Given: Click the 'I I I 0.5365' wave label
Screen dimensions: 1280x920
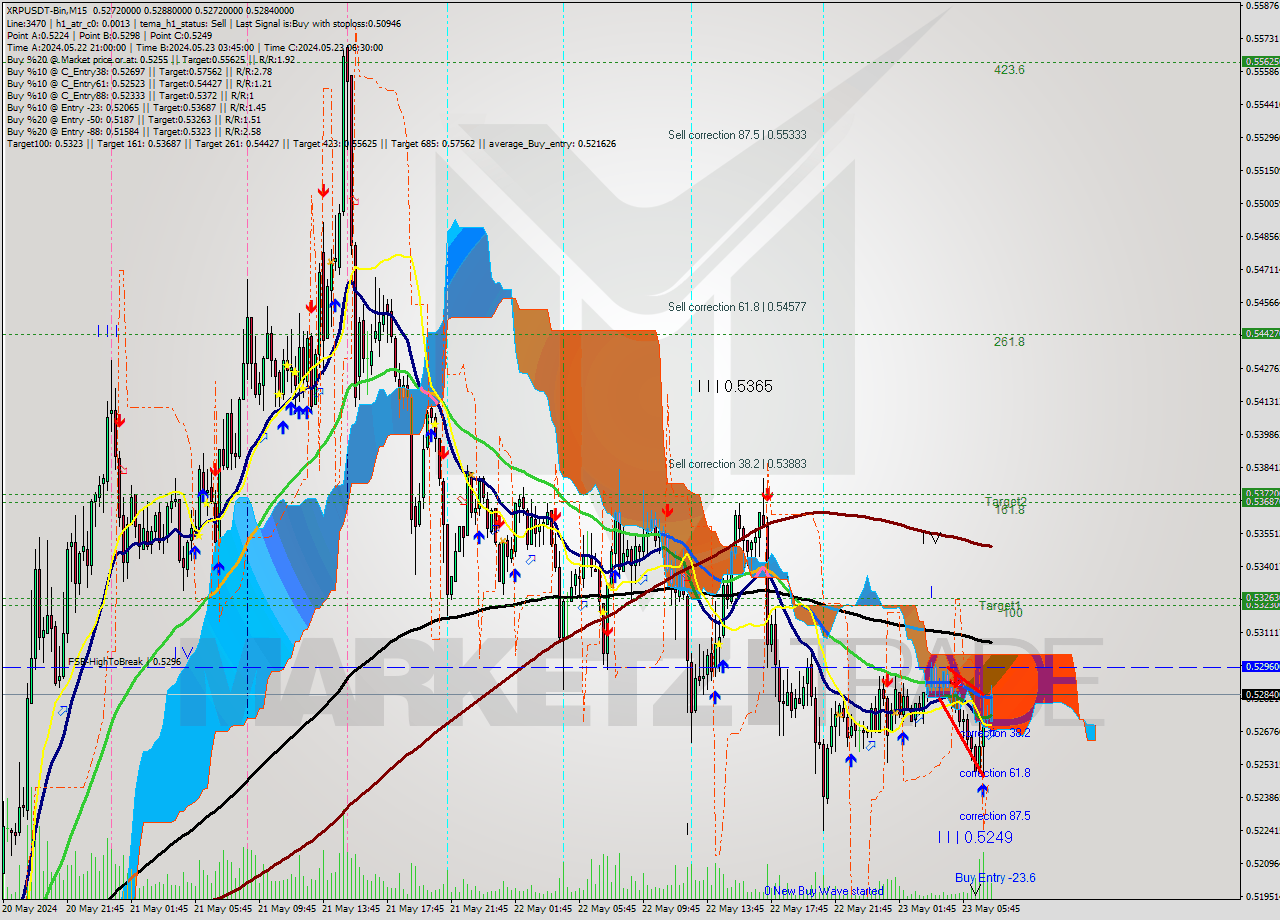Looking at the screenshot, I should click(x=735, y=386).
